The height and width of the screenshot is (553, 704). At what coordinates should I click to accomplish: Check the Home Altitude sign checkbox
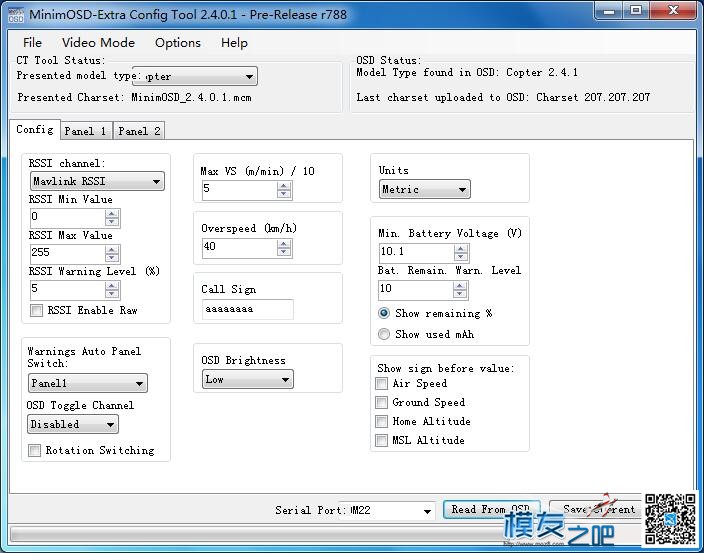pos(381,421)
